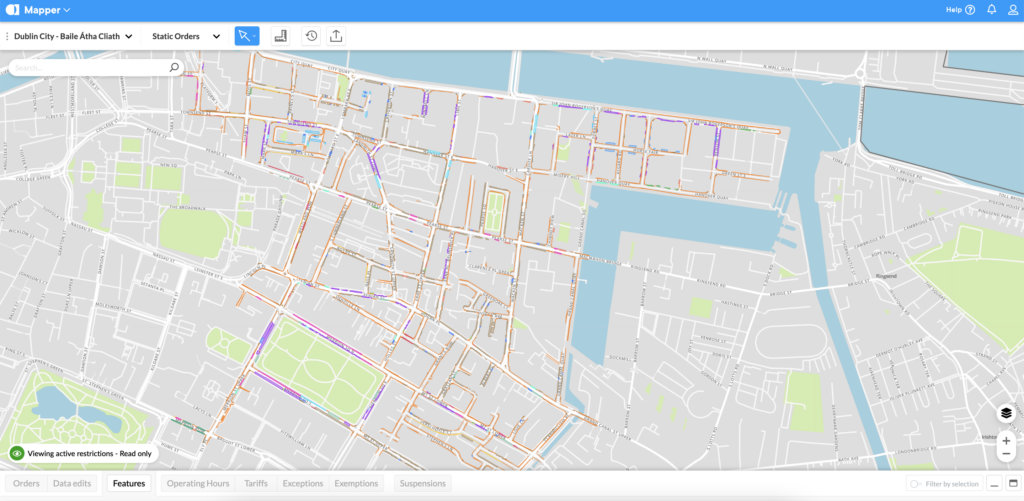Screen dimensions: 1024x501
Task: Zoom in on the map
Action: 1006,440
